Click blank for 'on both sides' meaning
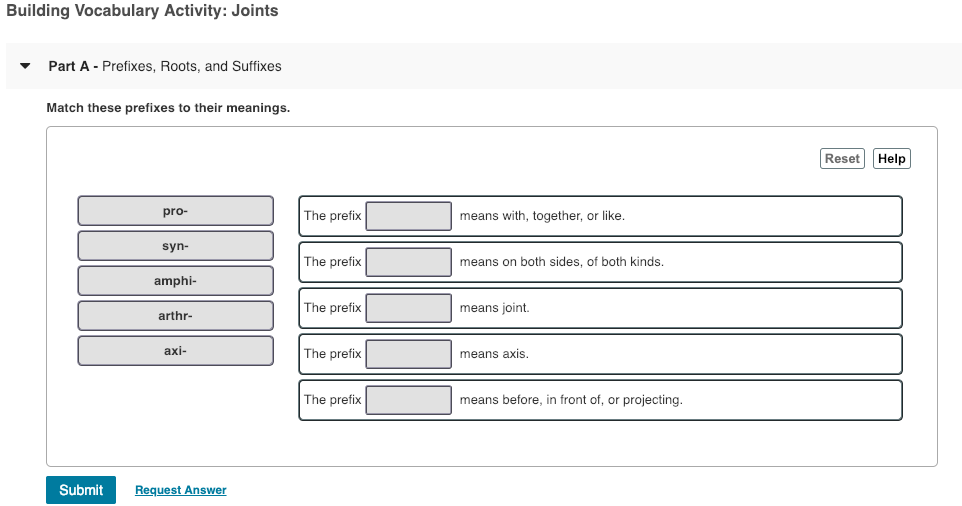The image size is (962, 506). 408,262
